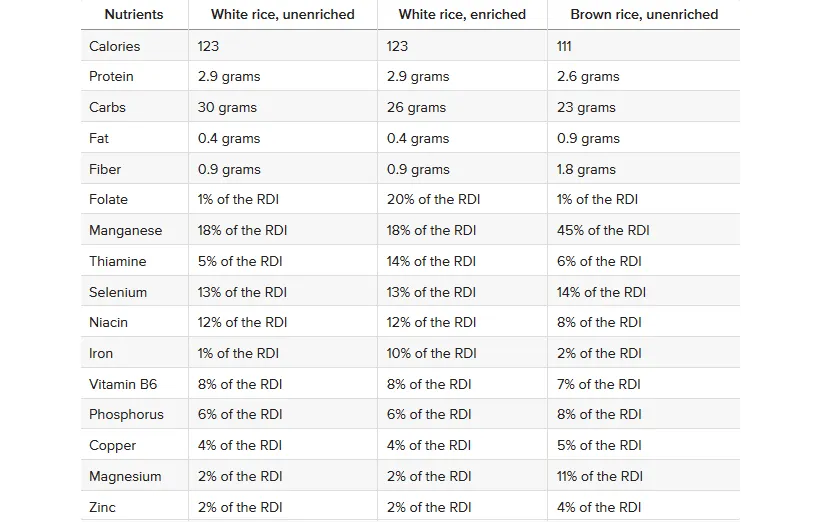Click the Selenium row label

[118, 293]
